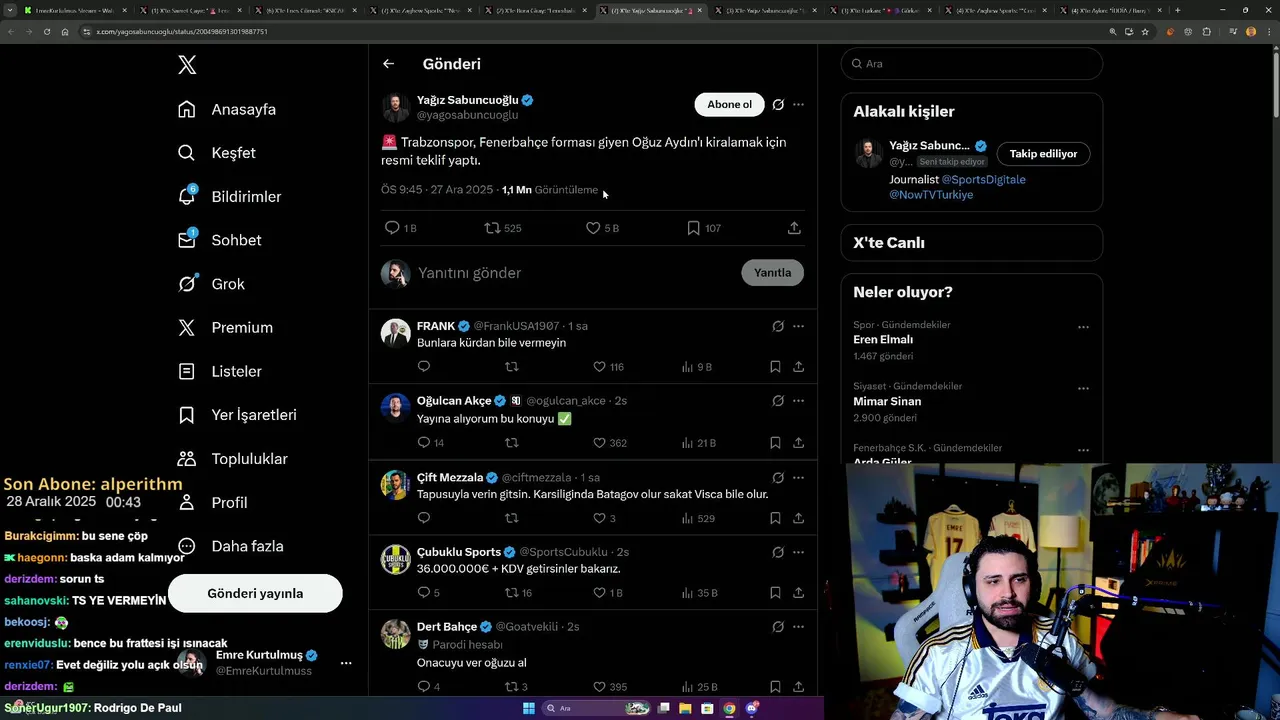This screenshot has height=720, width=1280.
Task: Open Keşfet from sidebar
Action: pyautogui.click(x=217, y=153)
